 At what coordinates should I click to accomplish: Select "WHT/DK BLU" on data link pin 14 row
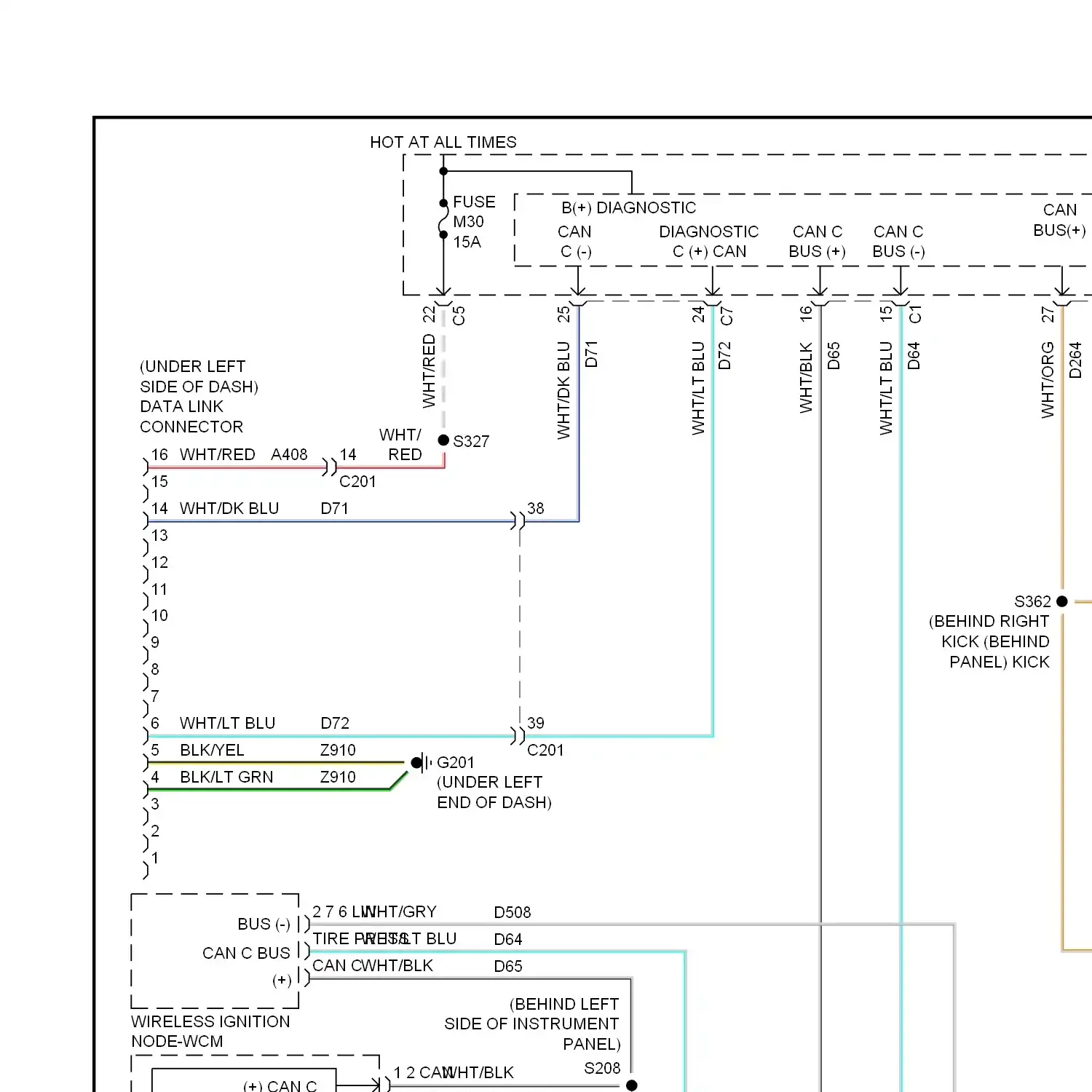pos(229,508)
